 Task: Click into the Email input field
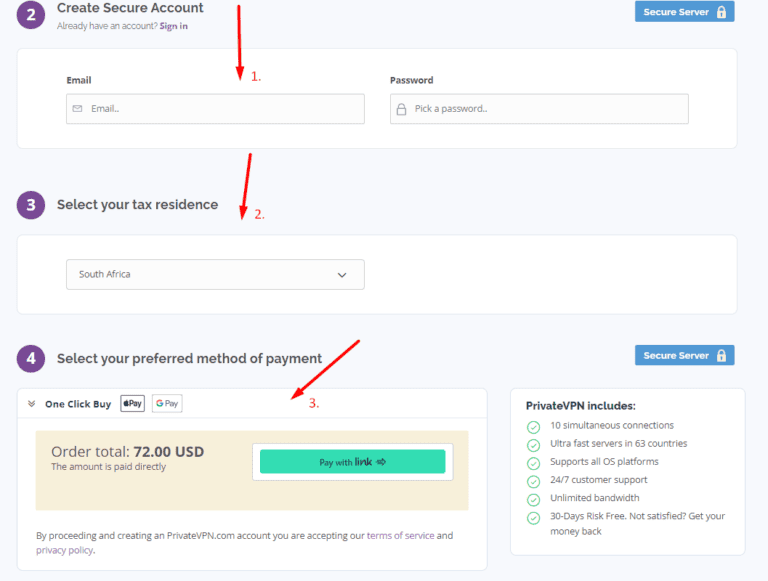pos(220,109)
